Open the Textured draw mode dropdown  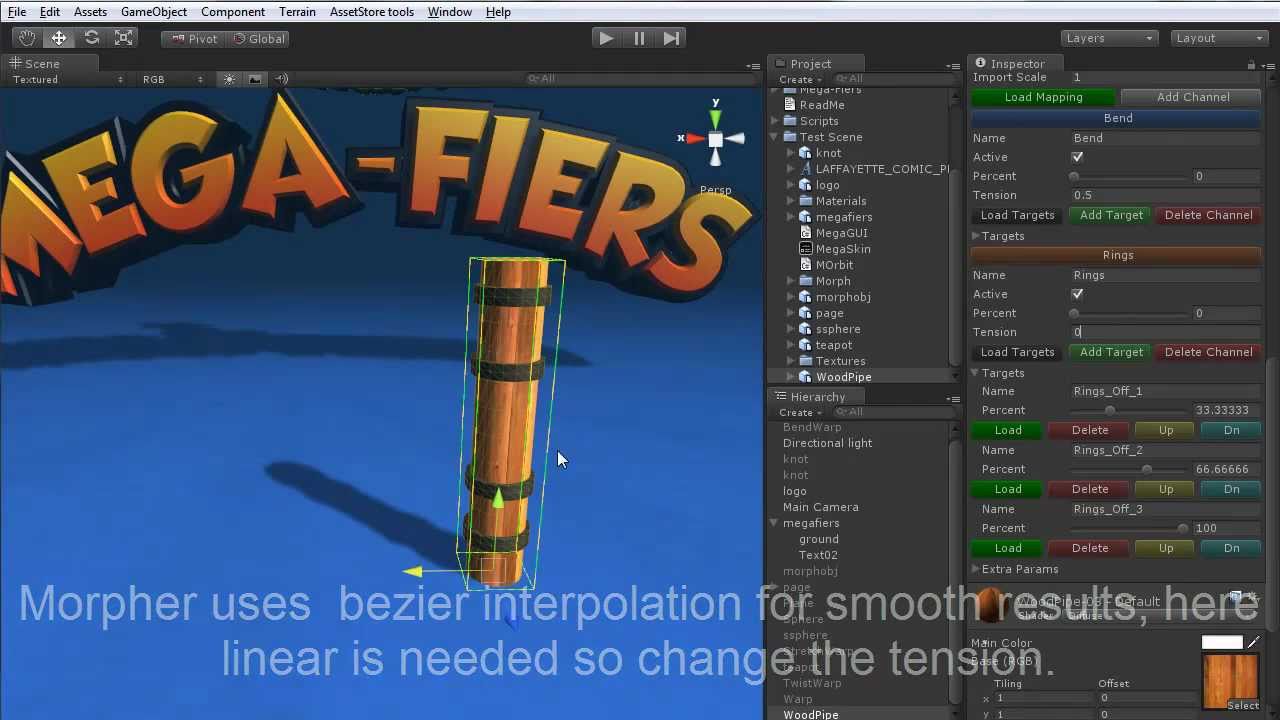point(60,79)
